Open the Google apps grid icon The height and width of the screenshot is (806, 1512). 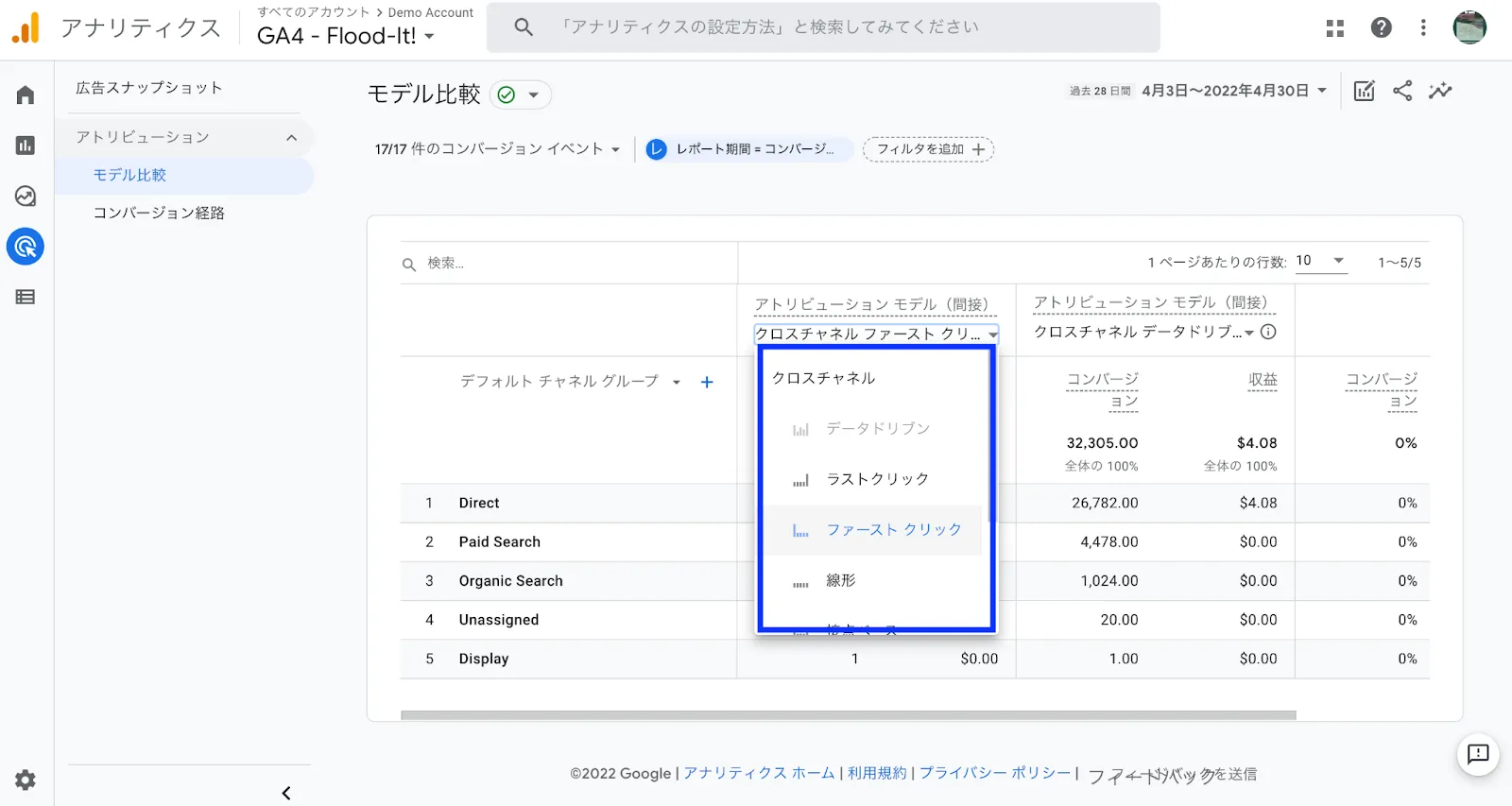(x=1334, y=28)
